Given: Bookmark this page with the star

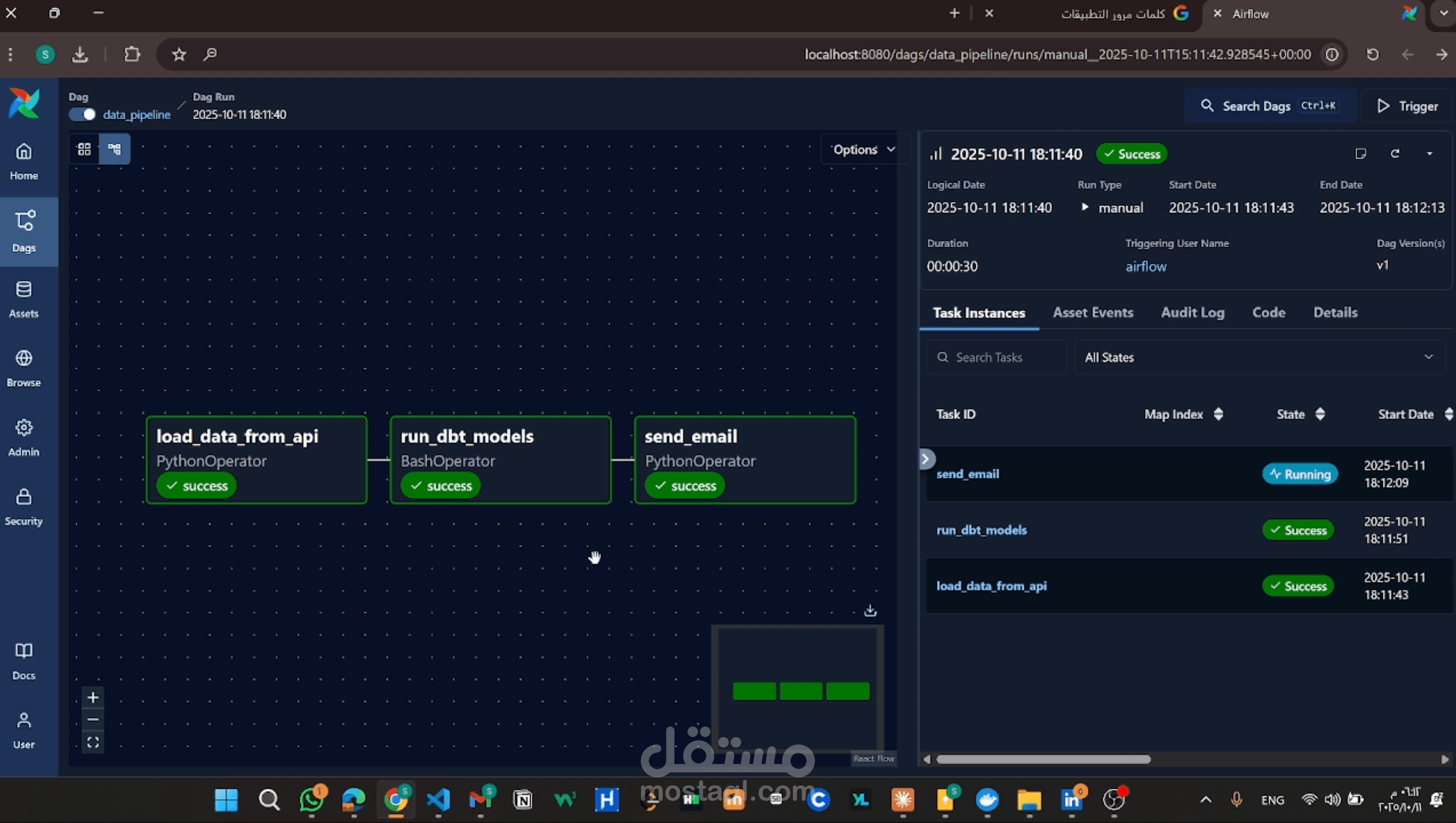Looking at the screenshot, I should coord(179,54).
